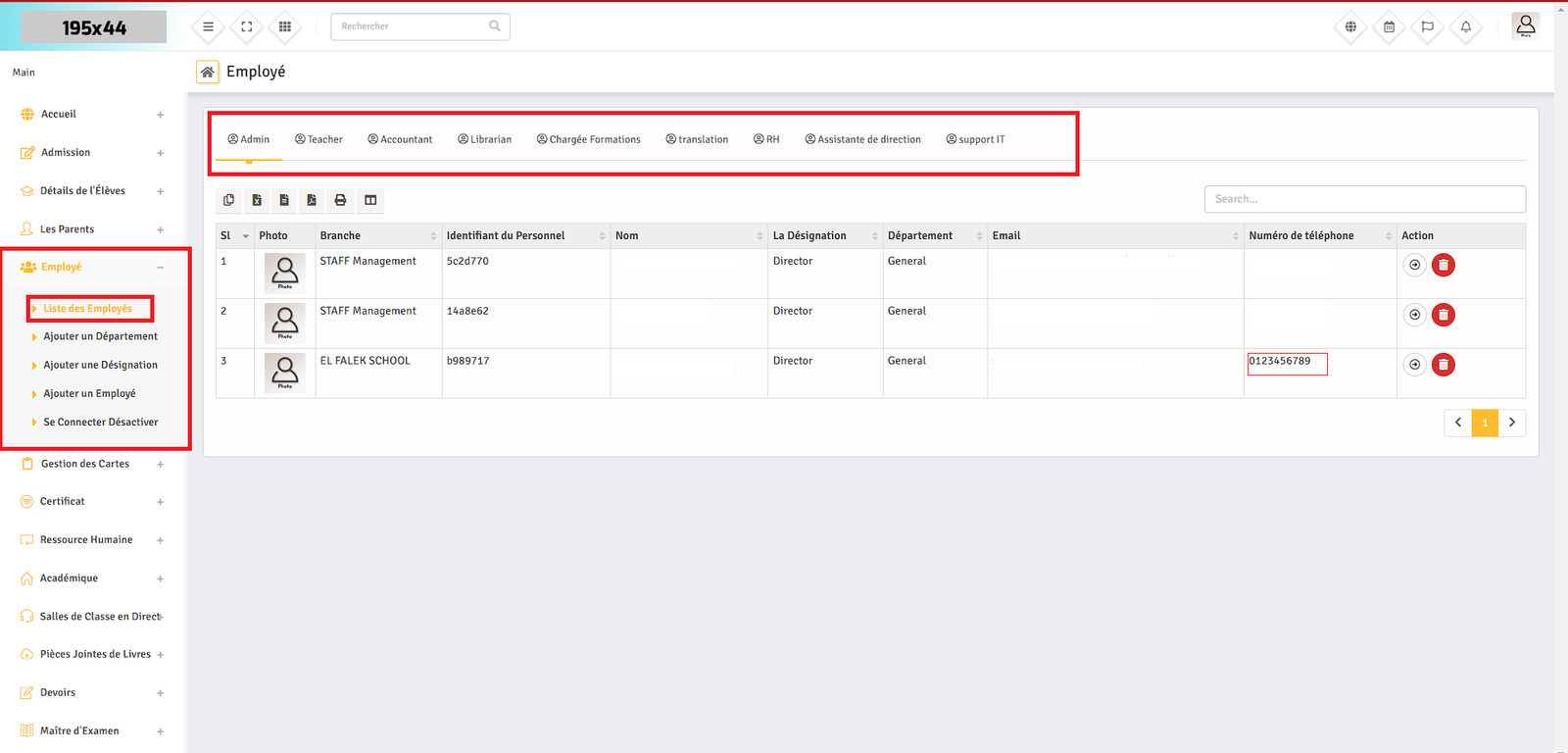Expand the Certificat sidebar section
The image size is (1568, 753).
pos(160,502)
